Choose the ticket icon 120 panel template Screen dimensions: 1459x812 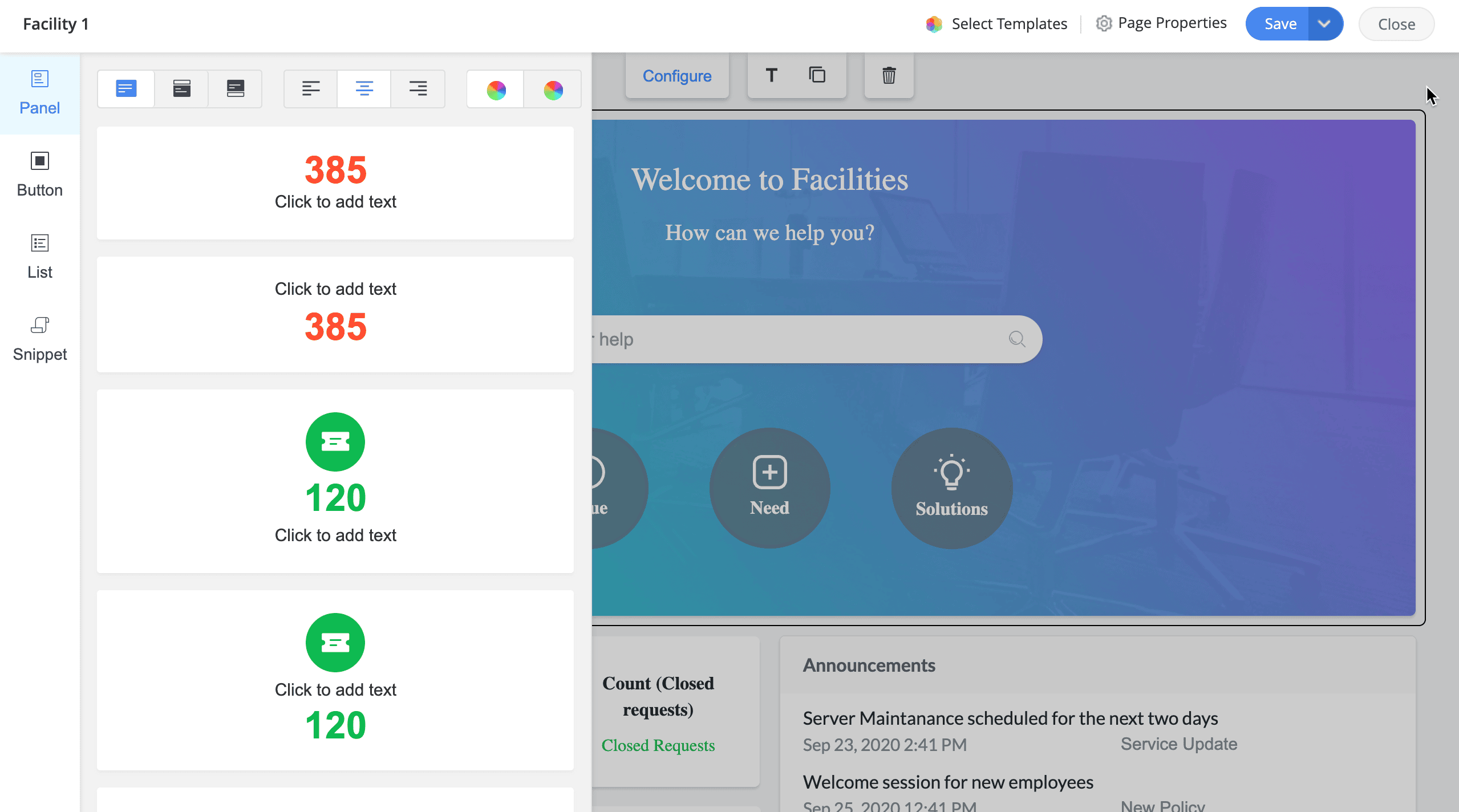[335, 481]
